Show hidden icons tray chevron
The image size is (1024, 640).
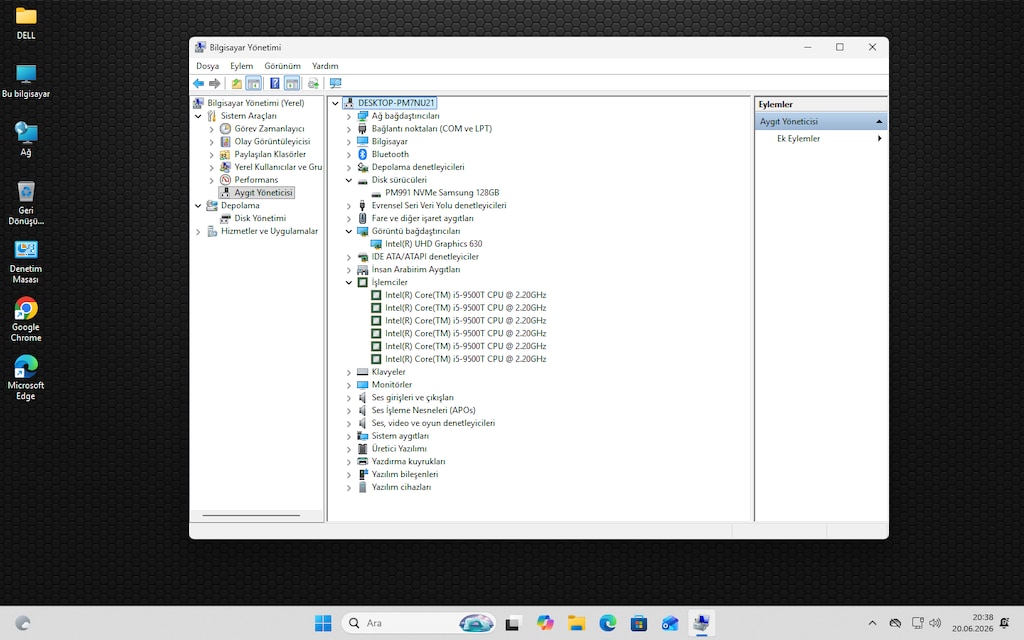872,623
